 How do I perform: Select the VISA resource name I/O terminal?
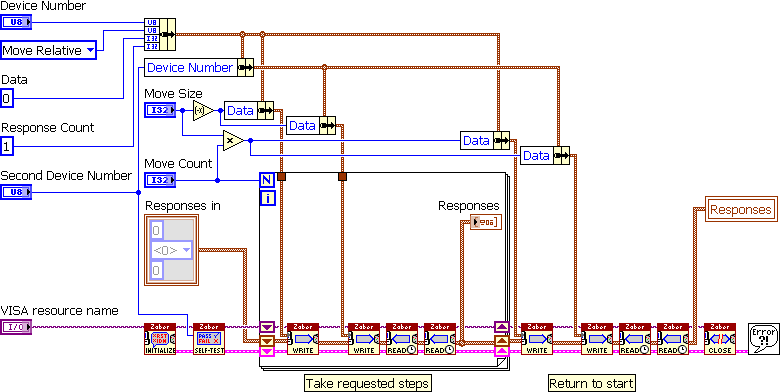[x=16, y=327]
